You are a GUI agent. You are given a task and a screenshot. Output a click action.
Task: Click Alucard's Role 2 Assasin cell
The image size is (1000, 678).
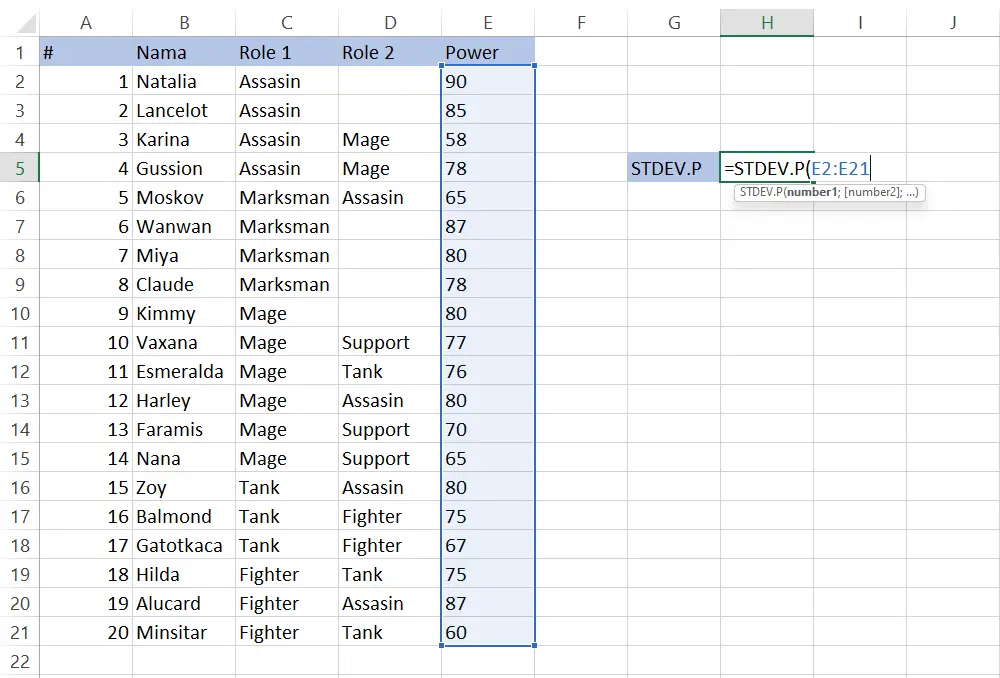click(x=390, y=603)
